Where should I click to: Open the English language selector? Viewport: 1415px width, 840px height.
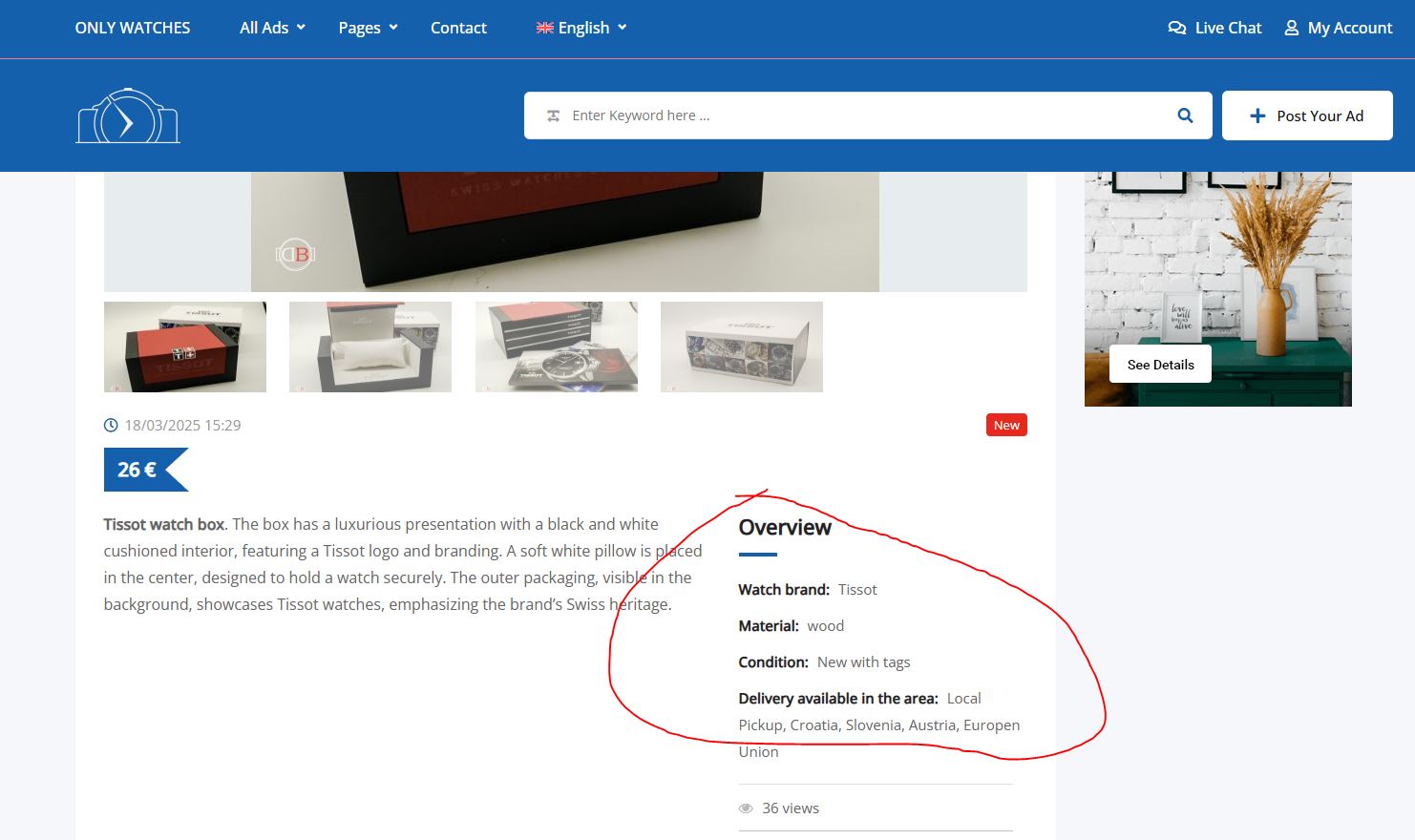click(582, 28)
